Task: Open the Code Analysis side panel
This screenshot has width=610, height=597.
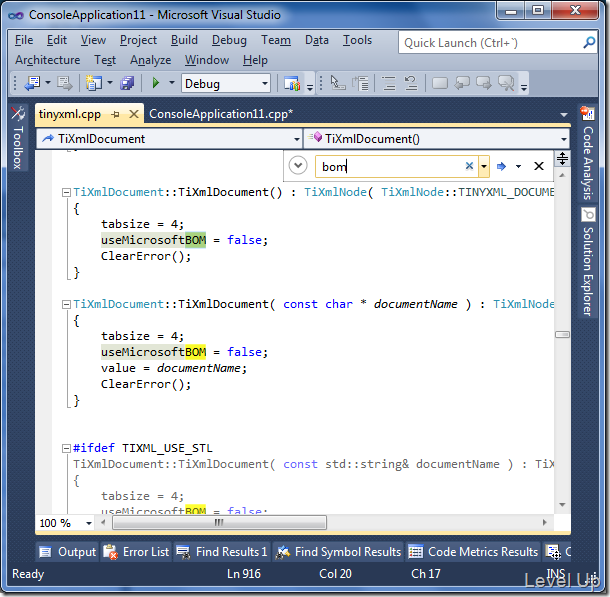Action: 588,154
